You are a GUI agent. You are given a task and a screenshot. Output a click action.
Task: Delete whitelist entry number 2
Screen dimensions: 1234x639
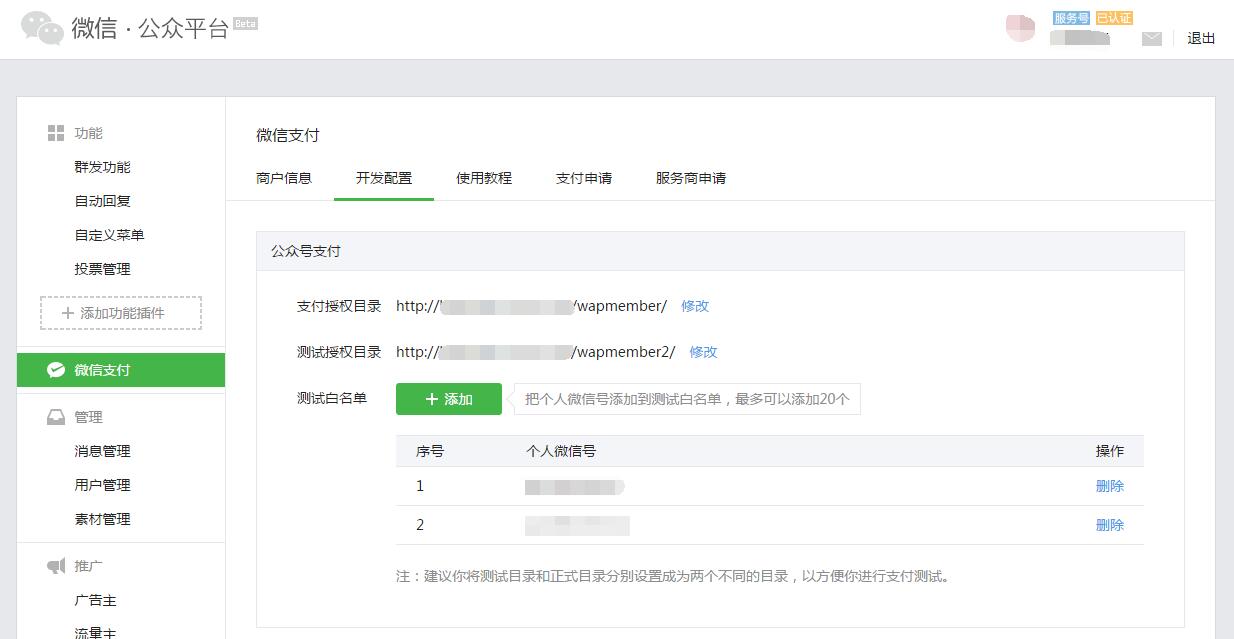coord(1109,525)
